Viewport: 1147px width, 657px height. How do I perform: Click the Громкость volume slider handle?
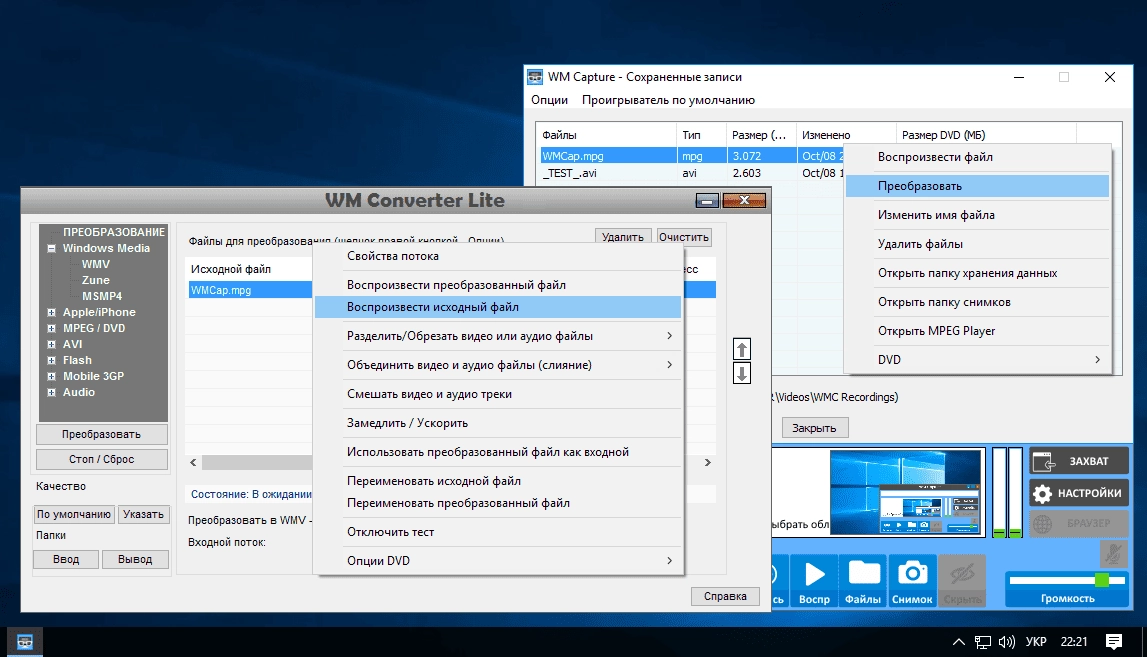coord(1102,580)
